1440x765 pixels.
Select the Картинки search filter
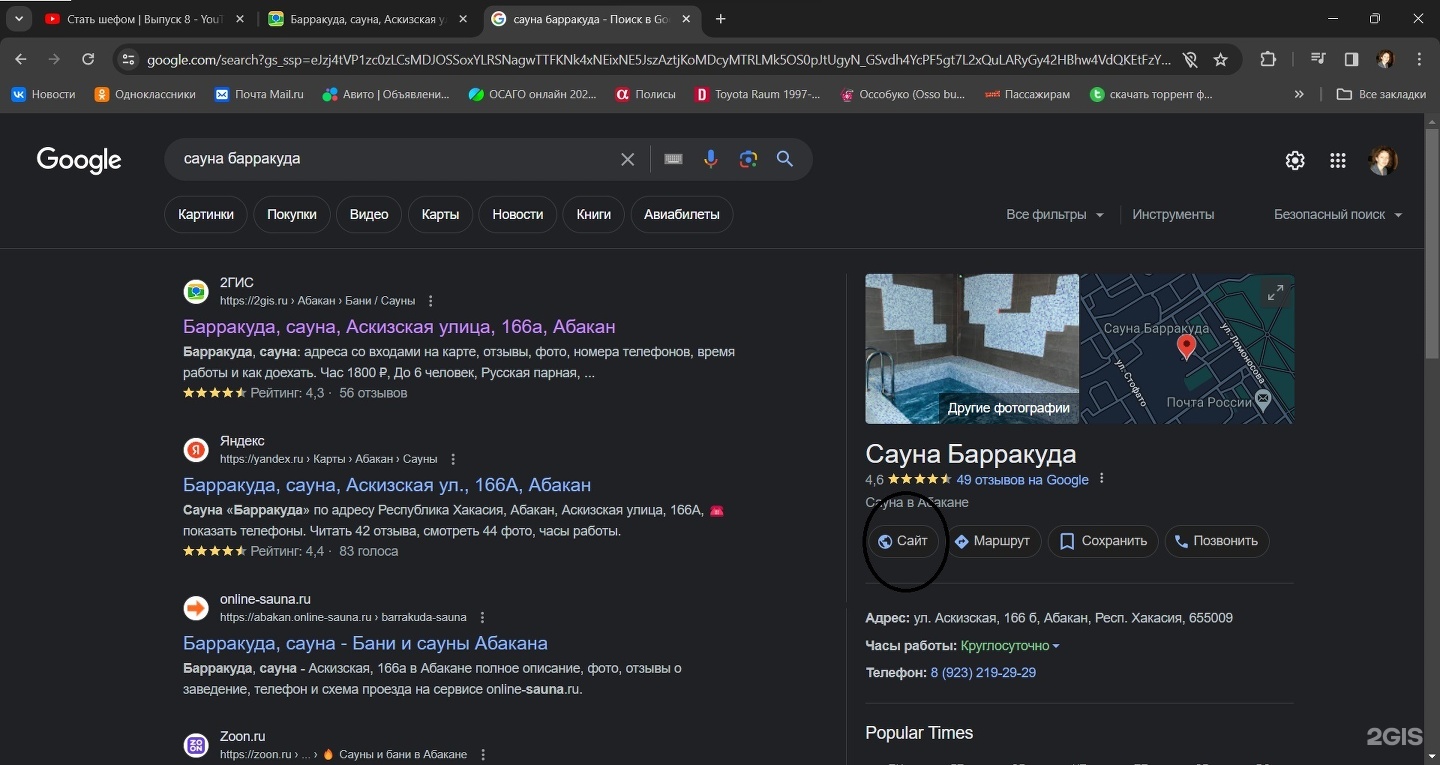[206, 215]
